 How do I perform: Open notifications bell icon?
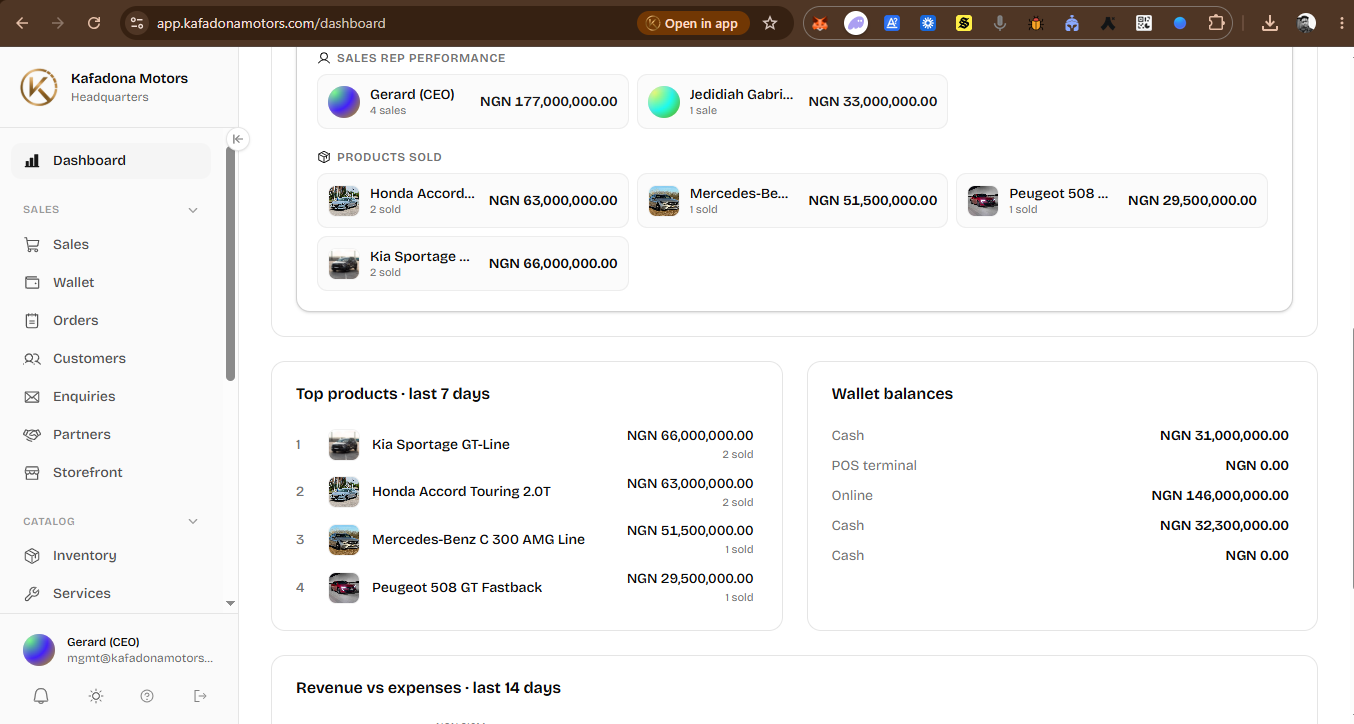click(41, 696)
